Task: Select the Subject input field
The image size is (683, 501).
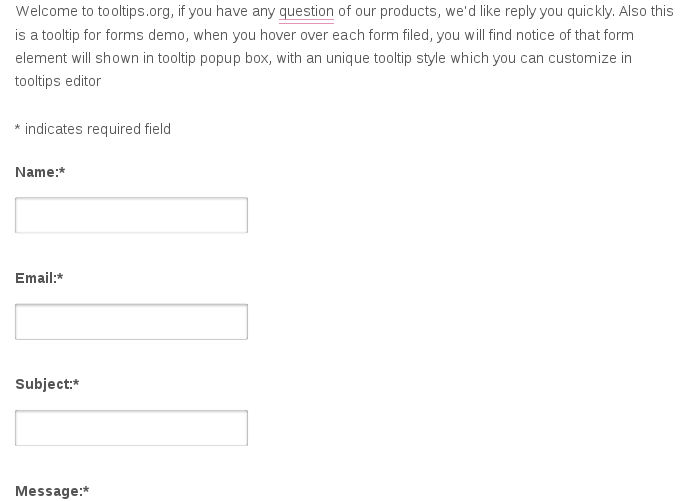Action: tap(131, 428)
